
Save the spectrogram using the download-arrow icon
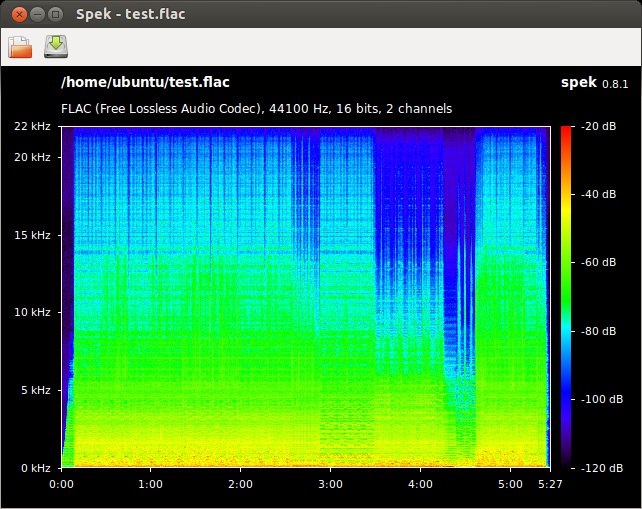(56, 46)
